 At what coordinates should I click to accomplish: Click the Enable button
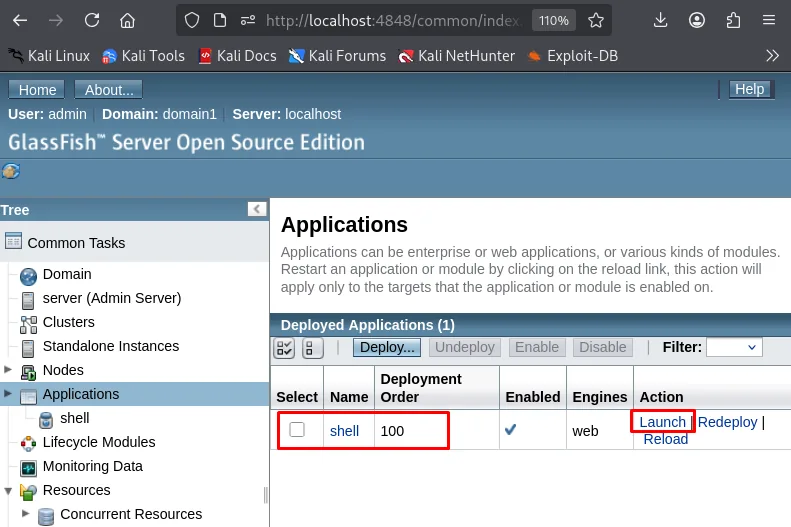click(x=537, y=347)
